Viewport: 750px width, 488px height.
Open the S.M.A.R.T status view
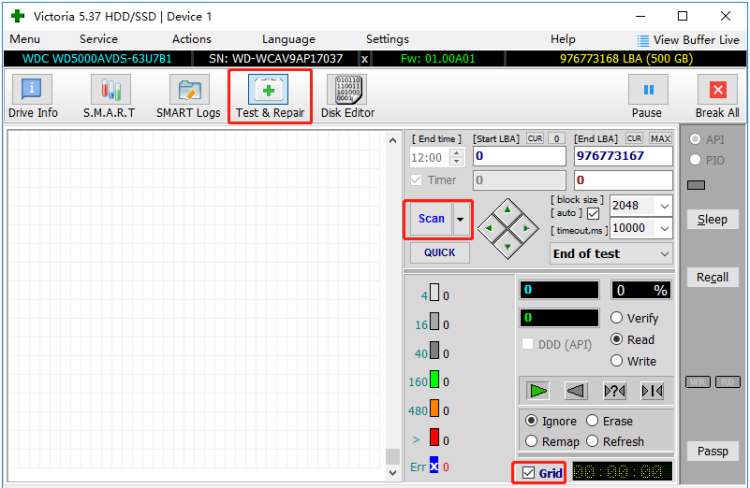click(x=109, y=97)
